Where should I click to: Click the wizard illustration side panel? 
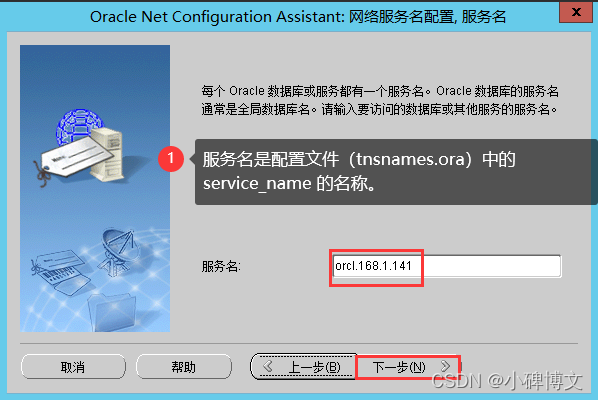coord(95,188)
